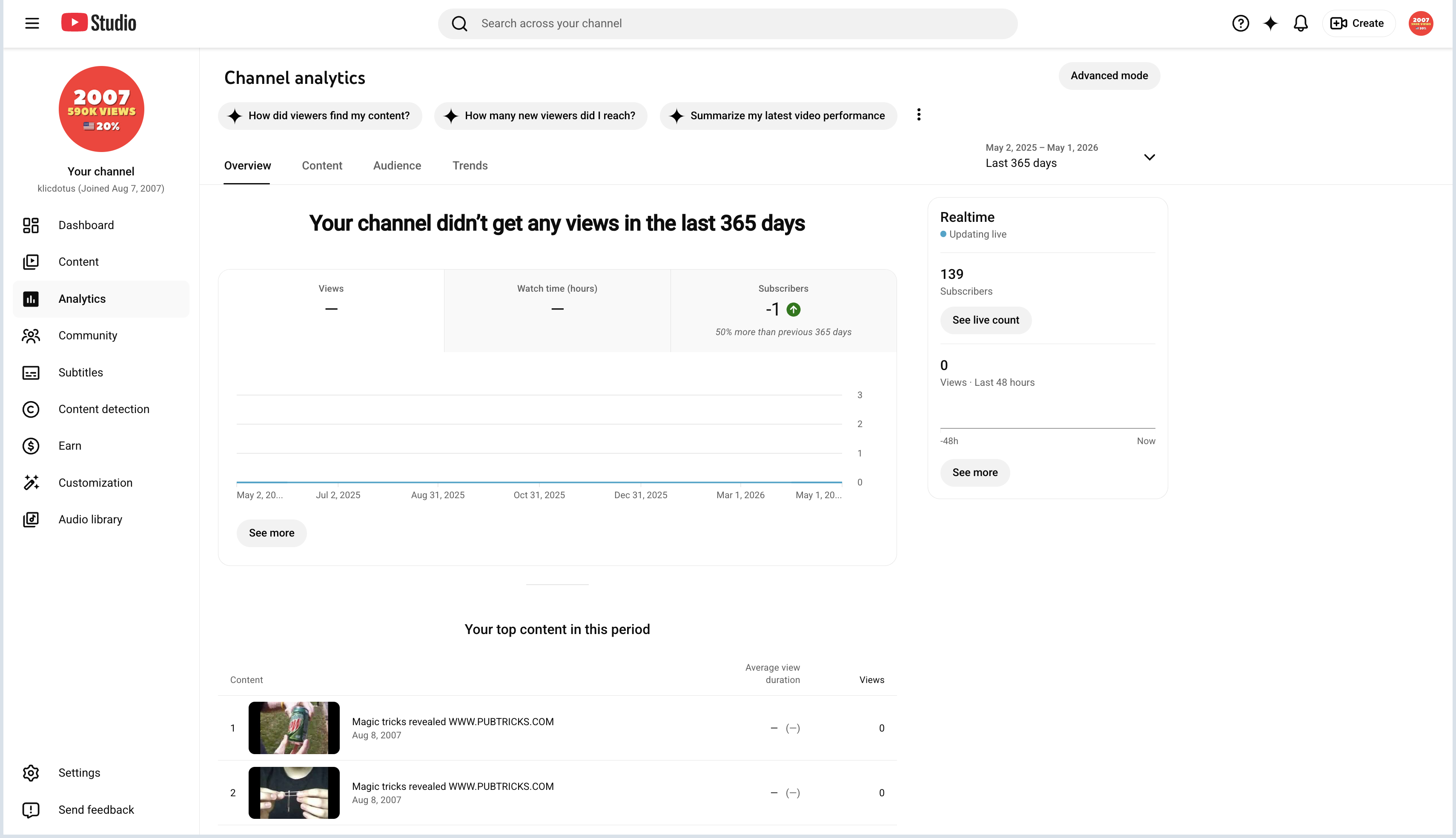This screenshot has height=838, width=1456.
Task: Click the Content sidebar icon
Action: pos(31,262)
